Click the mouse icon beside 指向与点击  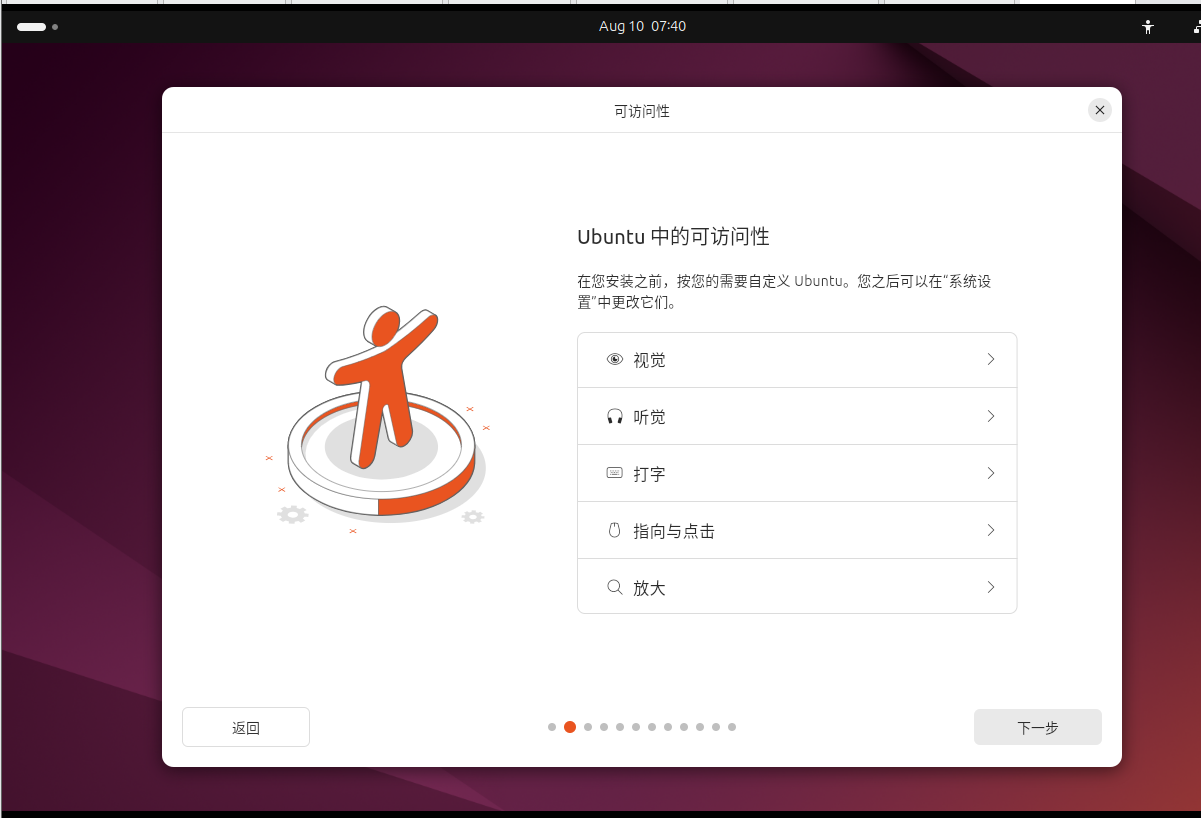tap(615, 530)
